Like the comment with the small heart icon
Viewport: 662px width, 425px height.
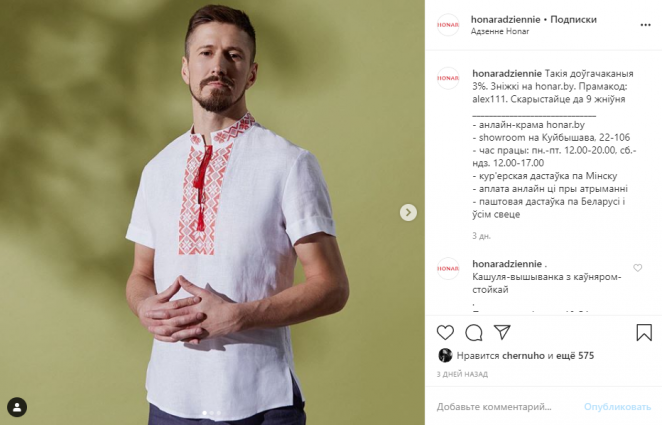pyautogui.click(x=638, y=268)
